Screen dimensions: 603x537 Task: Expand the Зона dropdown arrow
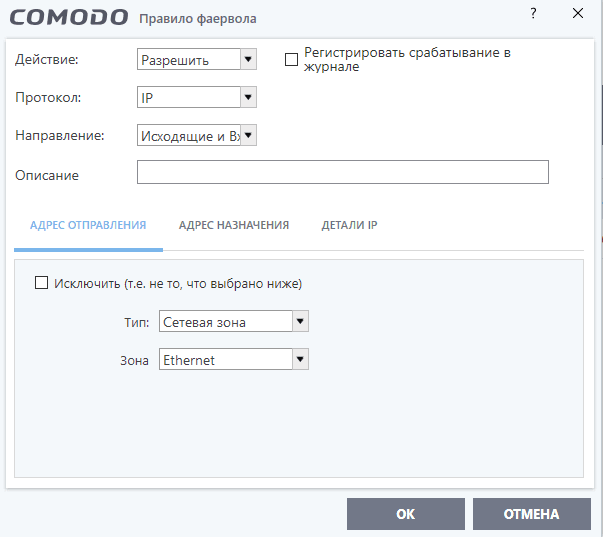click(300, 359)
